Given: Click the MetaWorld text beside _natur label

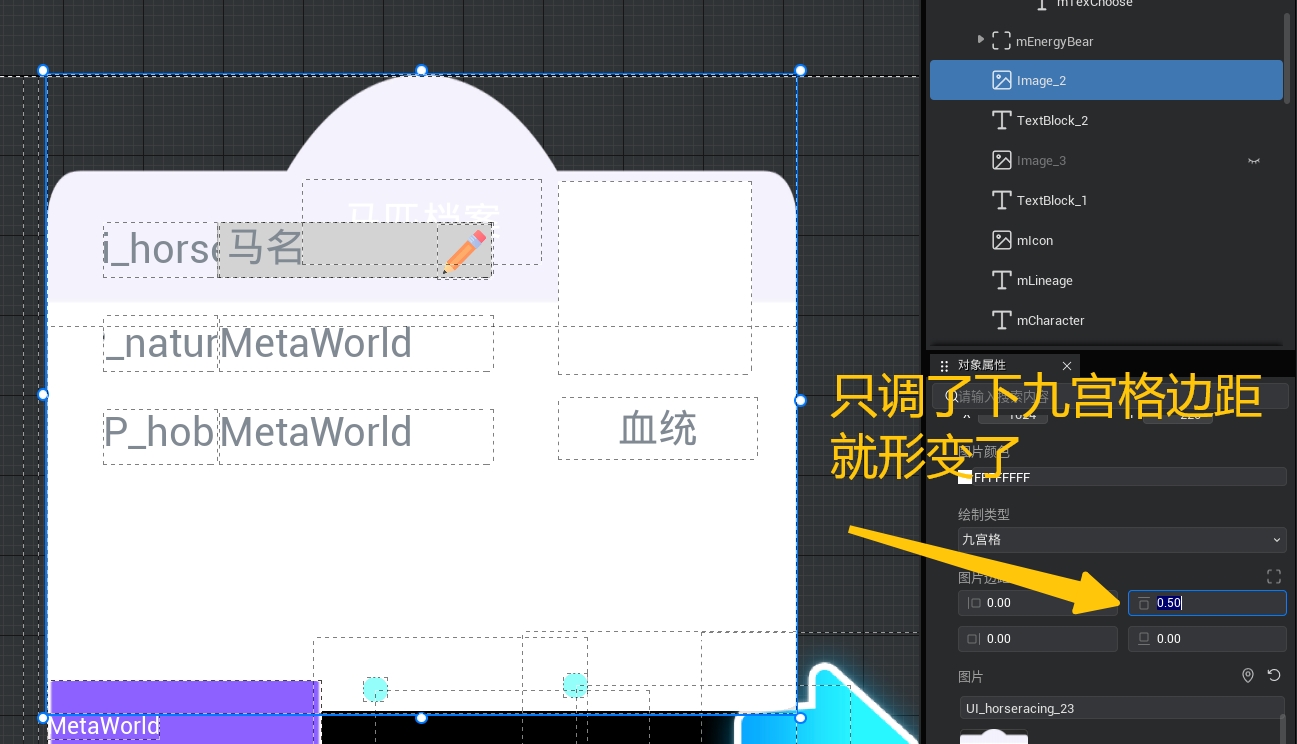Looking at the screenshot, I should coord(315,343).
